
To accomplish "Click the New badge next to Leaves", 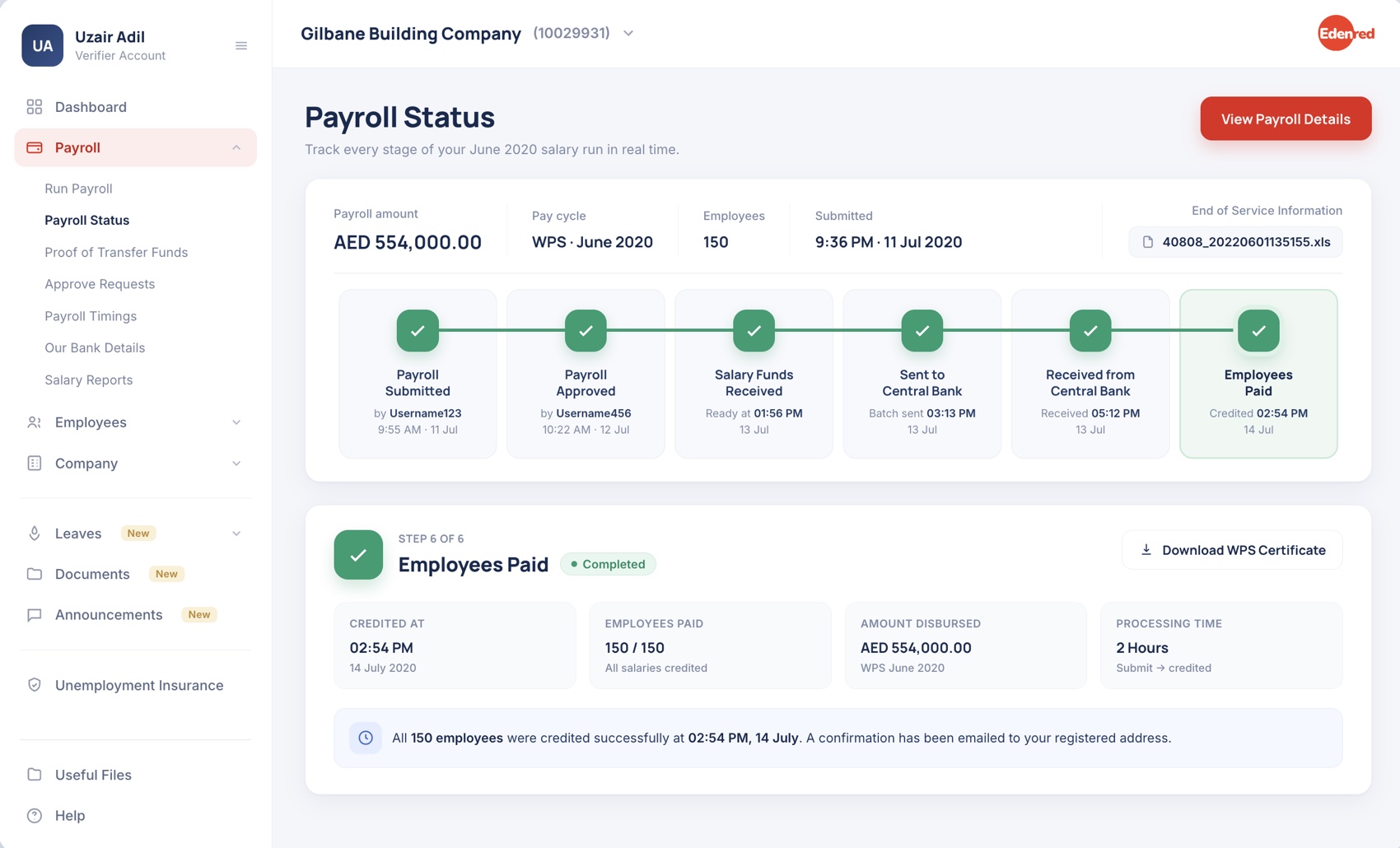I will coord(138,533).
